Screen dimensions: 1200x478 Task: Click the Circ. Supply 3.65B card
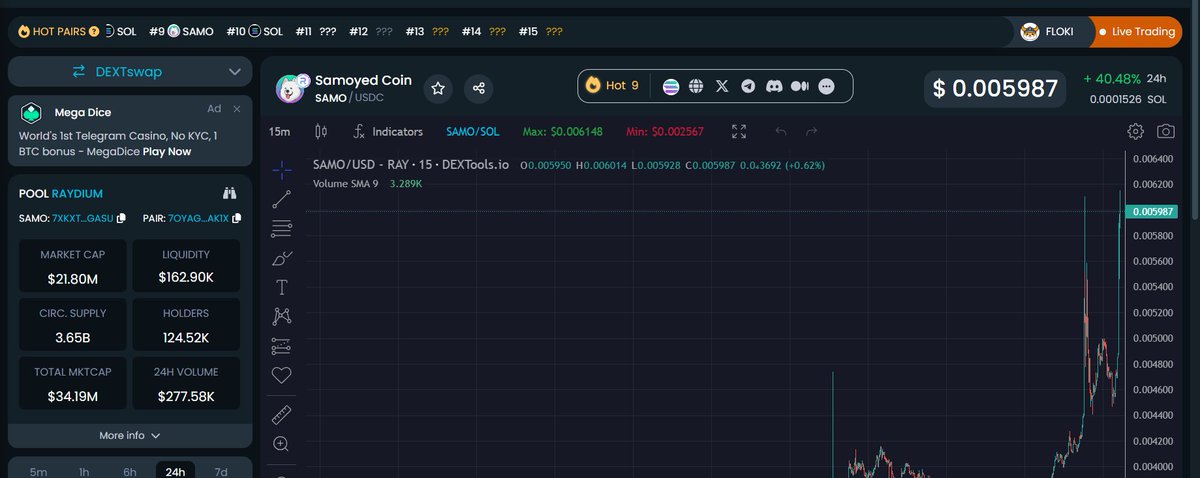pos(72,324)
